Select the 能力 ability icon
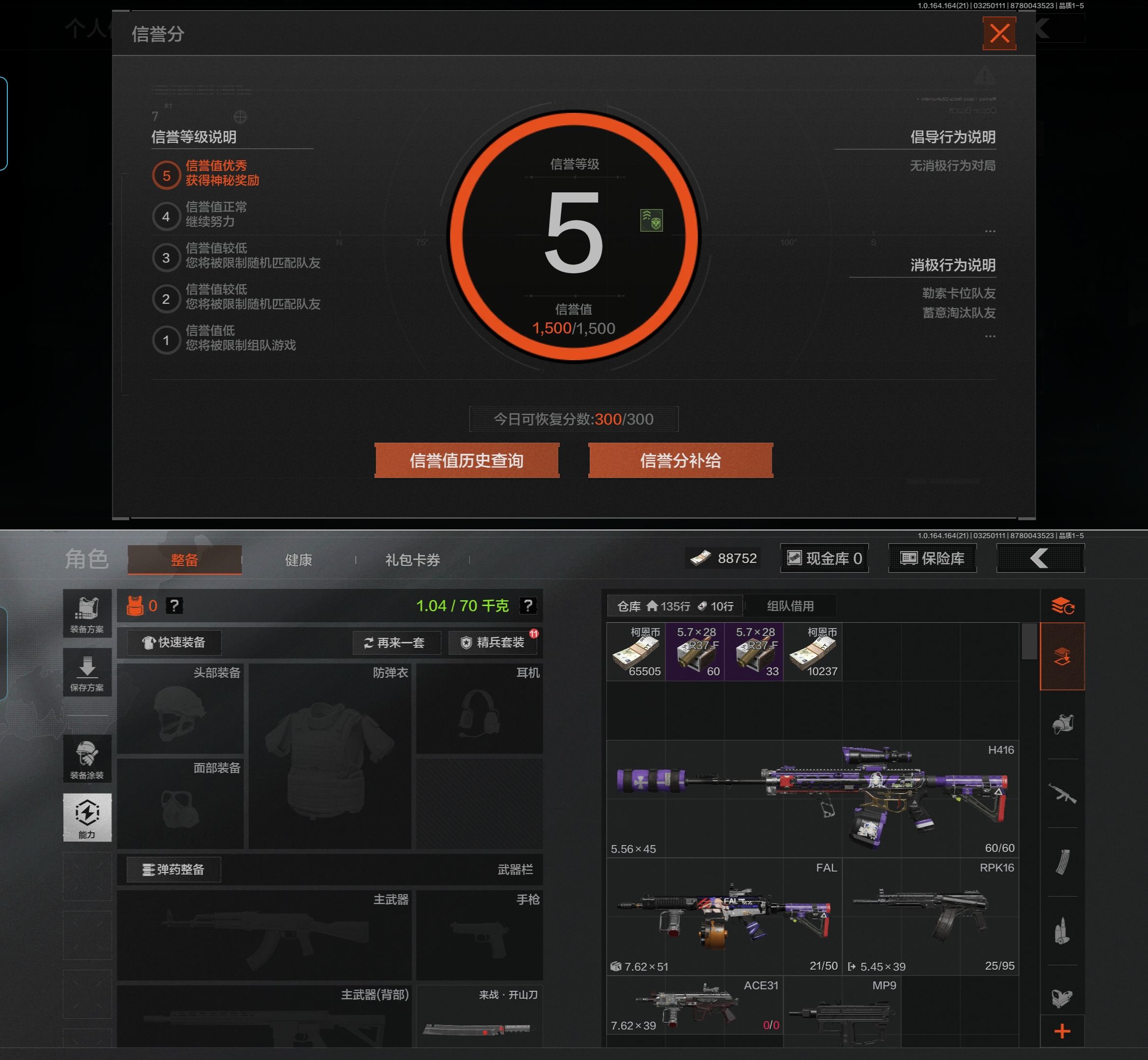This screenshot has width=1148, height=1060. tap(87, 817)
